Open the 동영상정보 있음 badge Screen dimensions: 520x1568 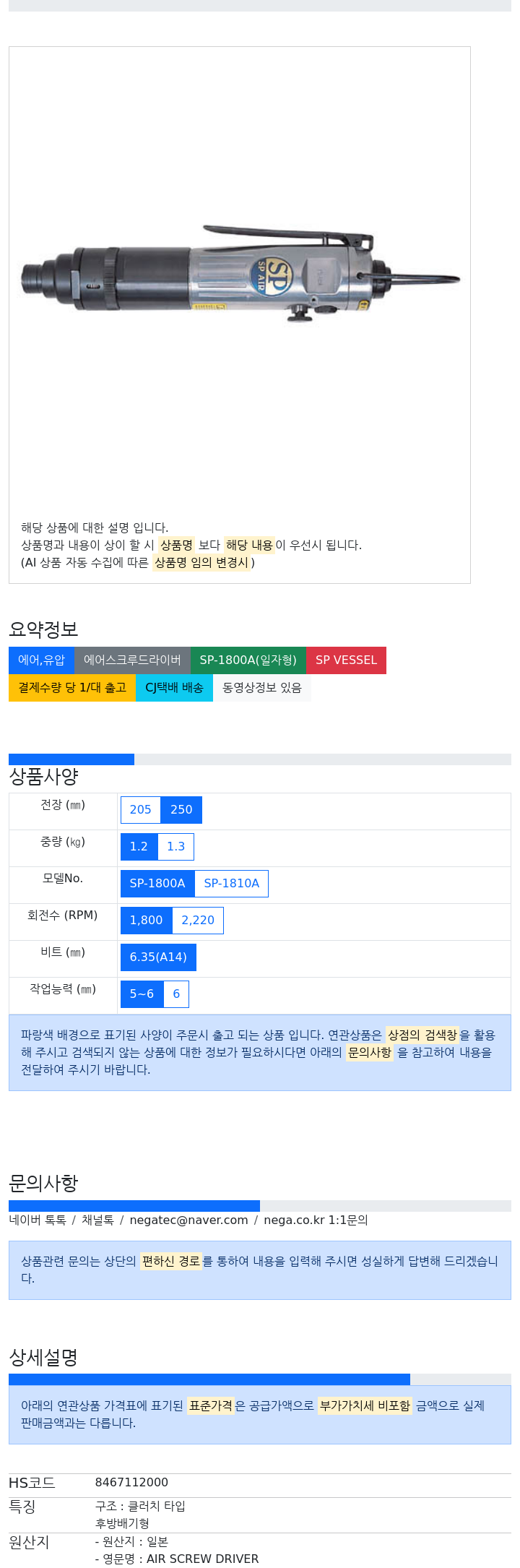click(x=261, y=687)
